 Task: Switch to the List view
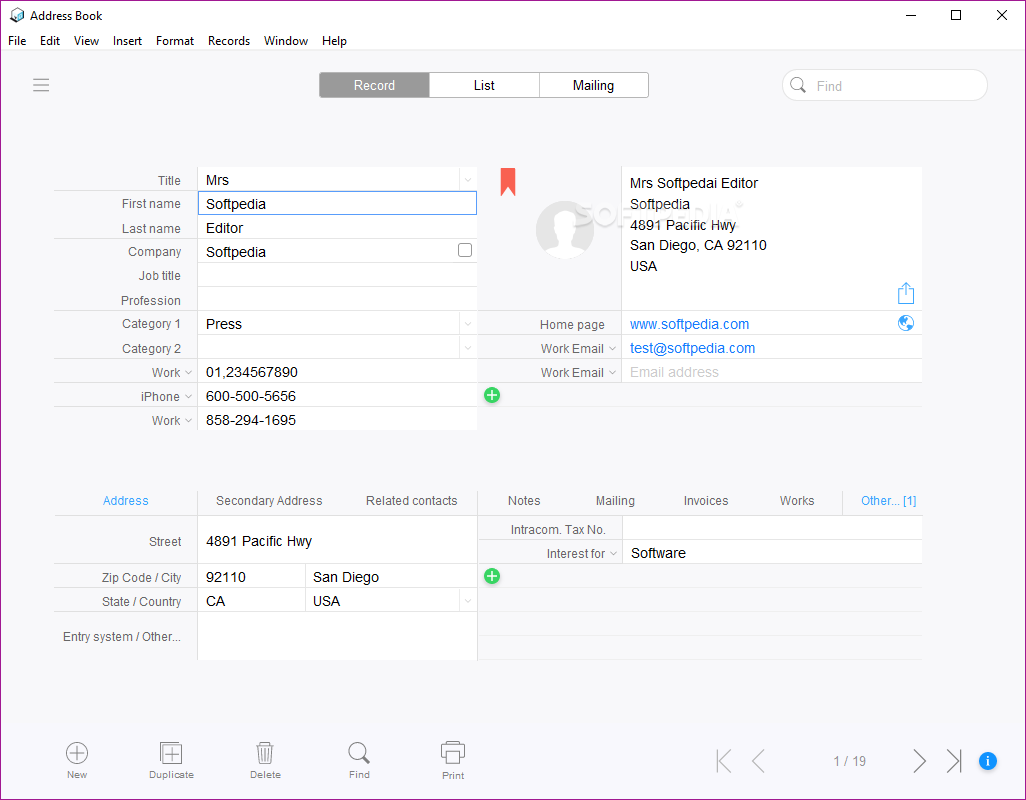point(484,85)
